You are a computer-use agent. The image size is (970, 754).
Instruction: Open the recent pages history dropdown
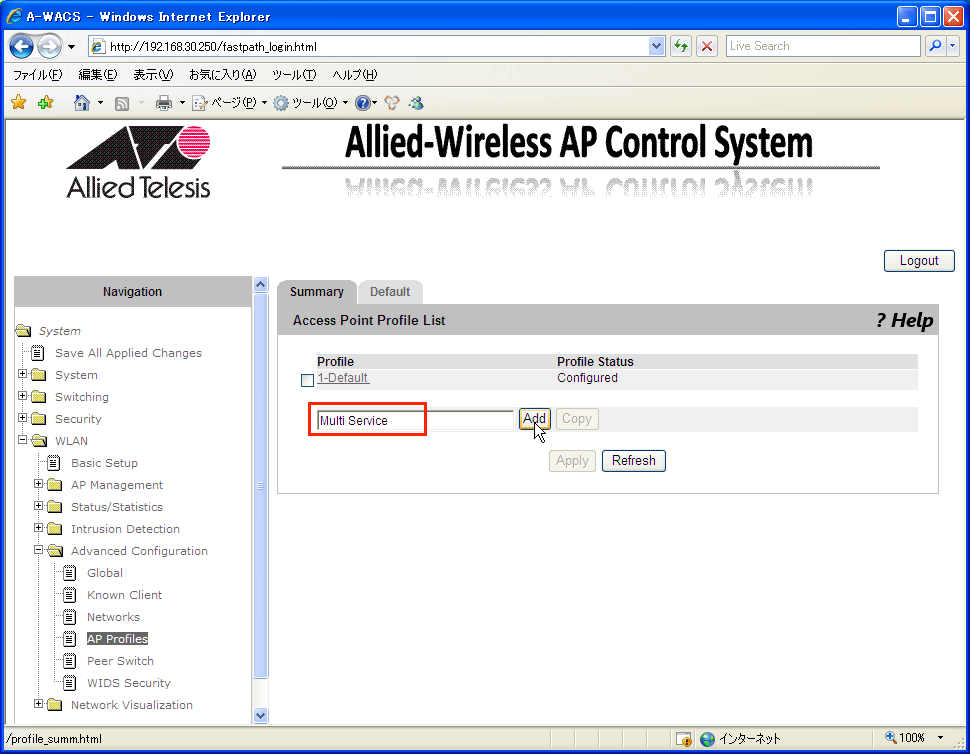(72, 47)
